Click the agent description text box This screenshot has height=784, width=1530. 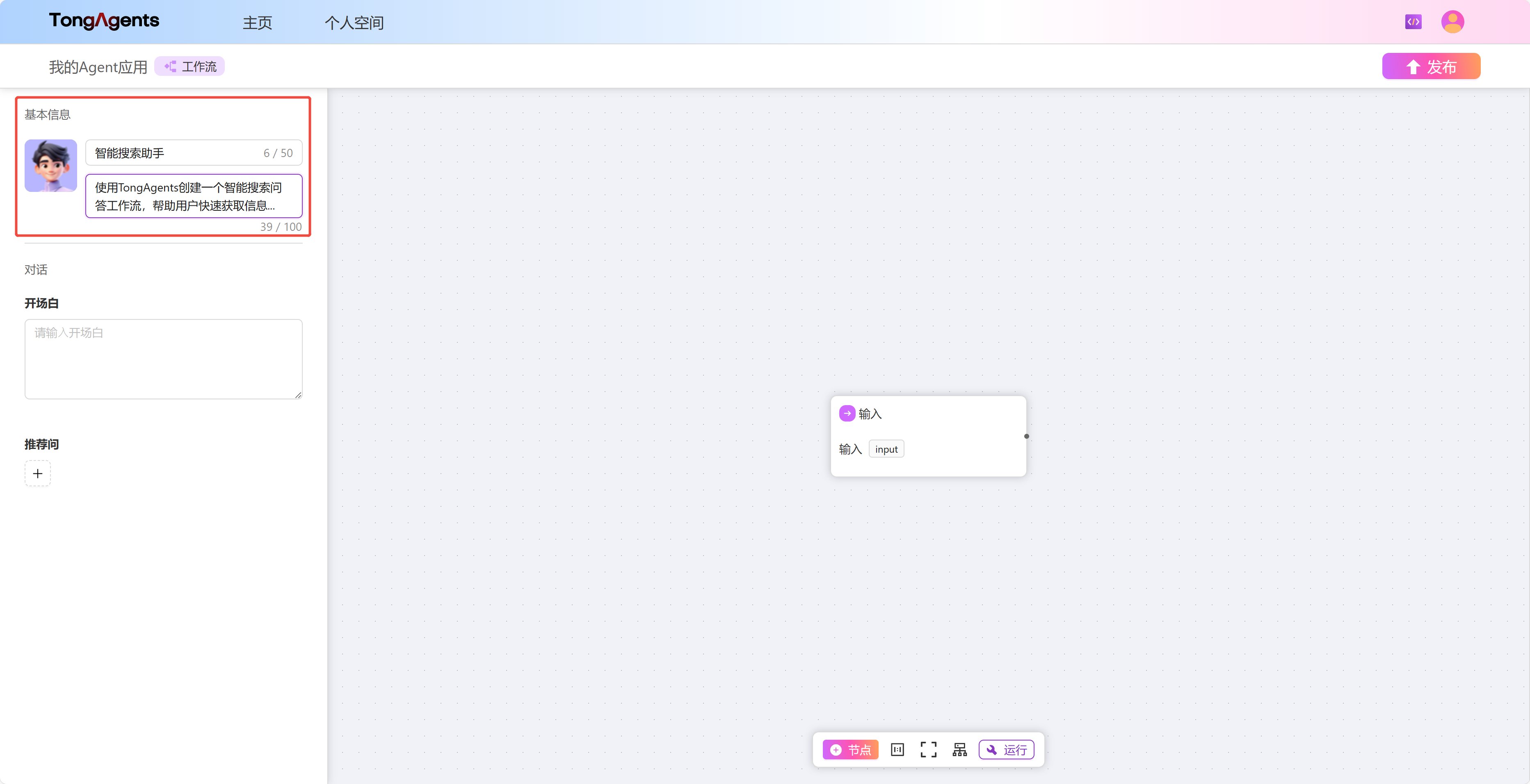pos(194,196)
